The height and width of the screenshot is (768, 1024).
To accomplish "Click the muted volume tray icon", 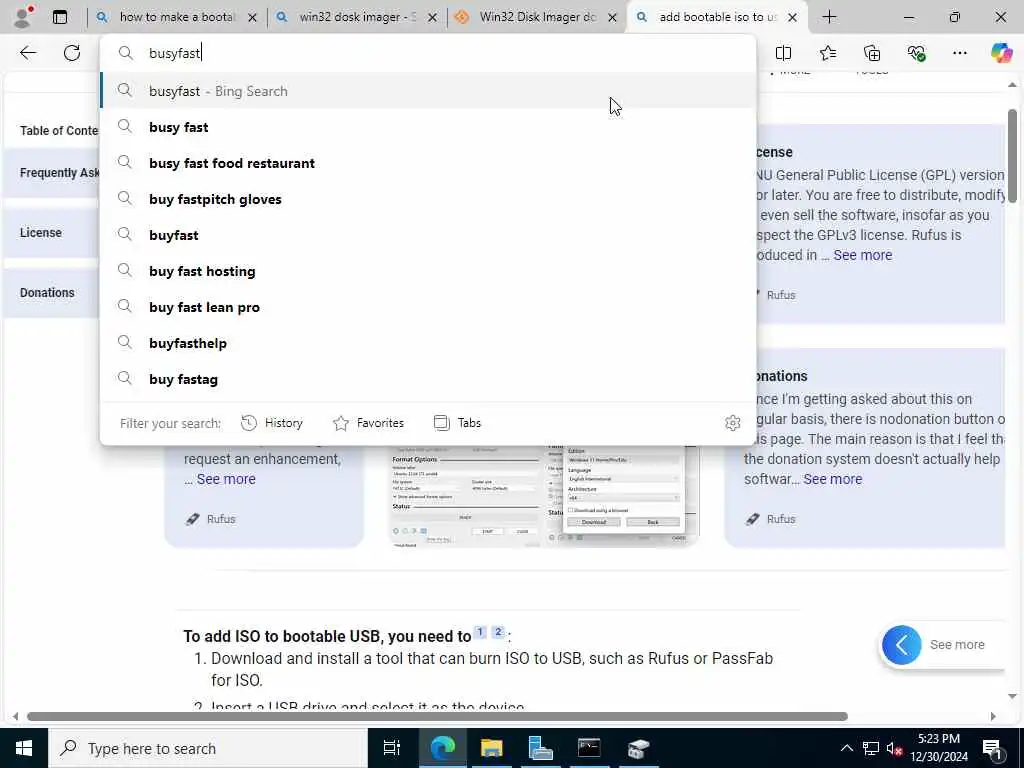I will [x=894, y=748].
